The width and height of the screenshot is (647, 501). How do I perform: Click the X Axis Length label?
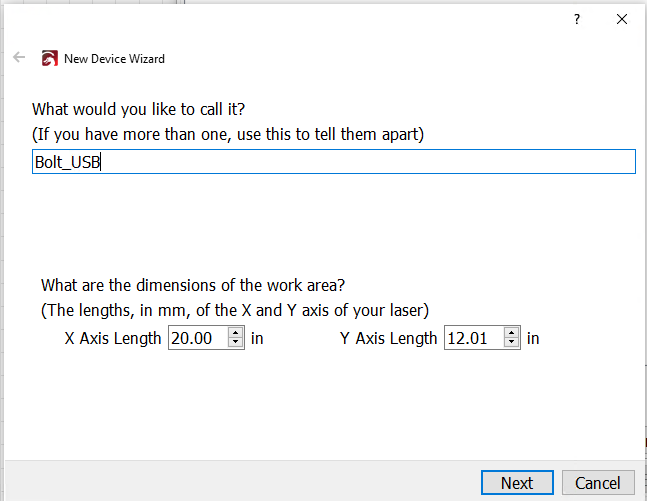pos(113,338)
